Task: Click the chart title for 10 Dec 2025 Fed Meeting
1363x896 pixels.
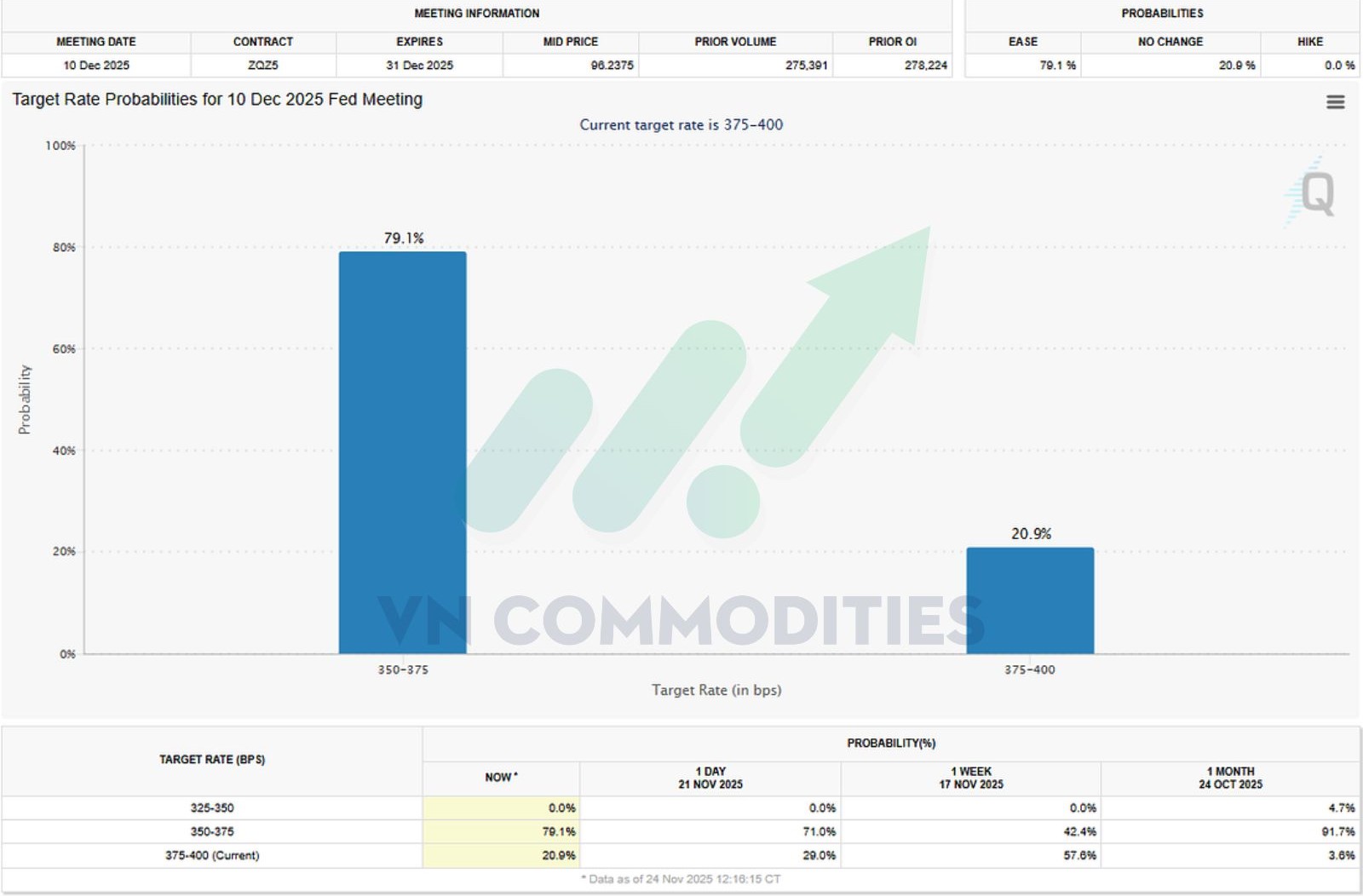Action: 217,100
